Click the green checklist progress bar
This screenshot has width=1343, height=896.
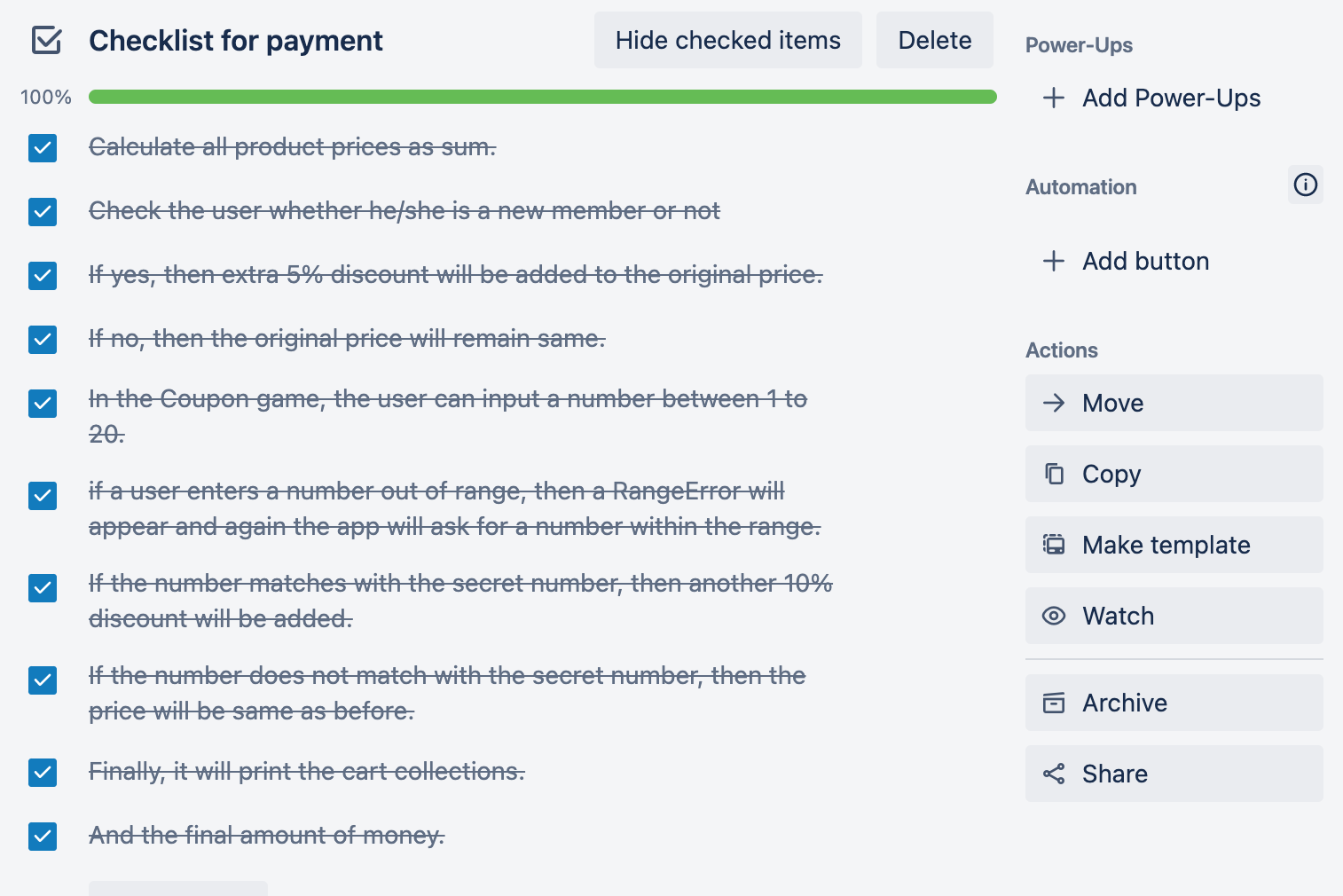coord(542,97)
